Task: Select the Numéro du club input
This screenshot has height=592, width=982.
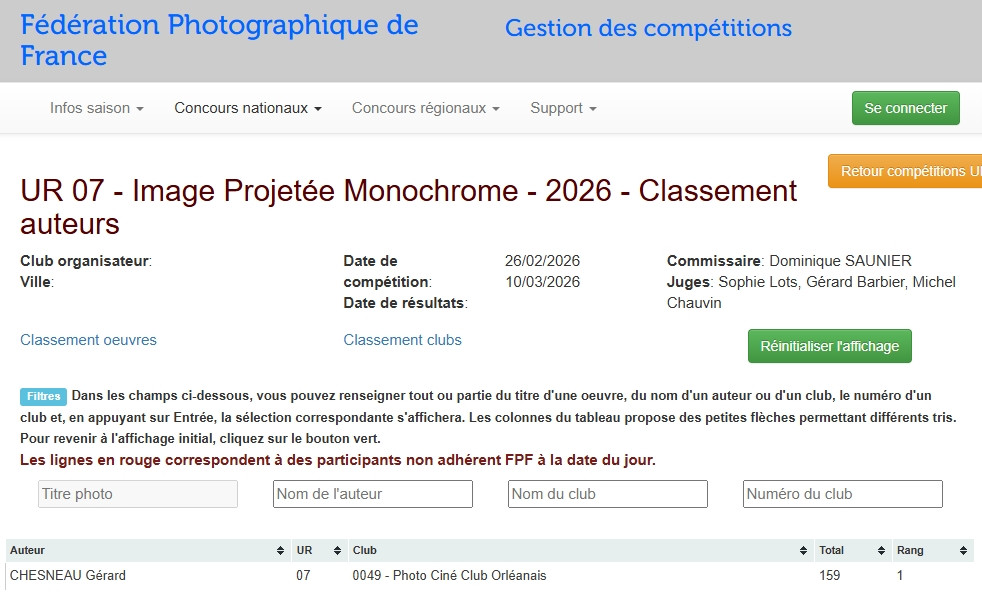Action: (842, 494)
